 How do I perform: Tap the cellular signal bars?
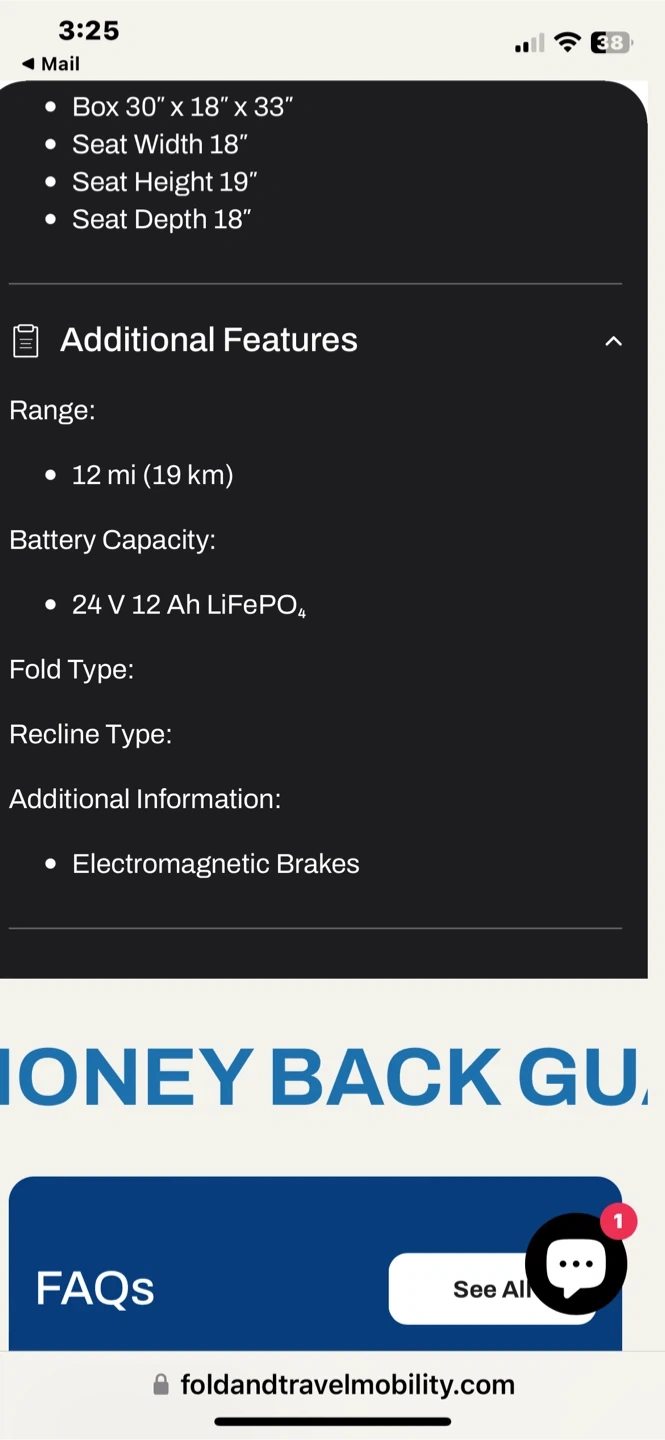[x=529, y=43]
